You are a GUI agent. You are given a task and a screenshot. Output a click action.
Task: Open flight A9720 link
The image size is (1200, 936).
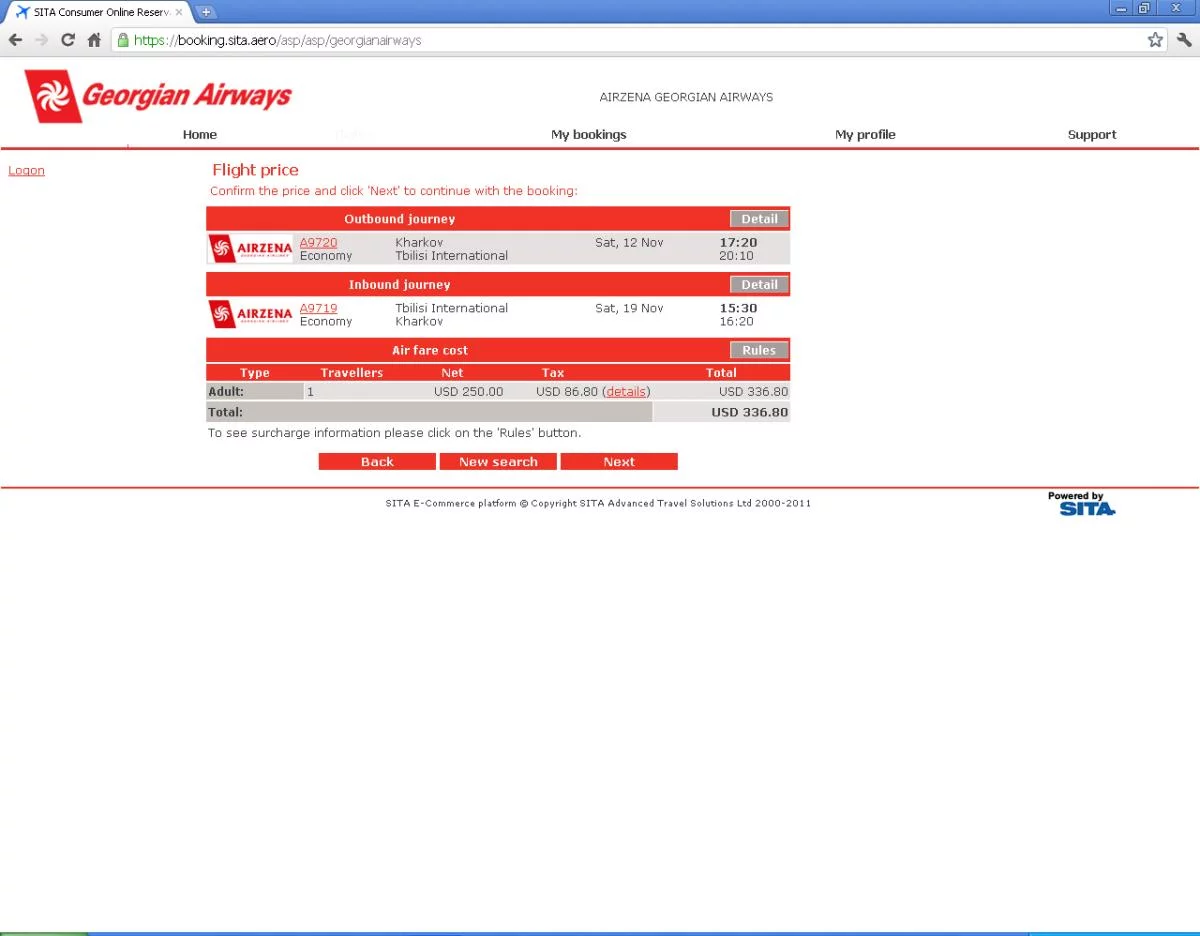319,242
